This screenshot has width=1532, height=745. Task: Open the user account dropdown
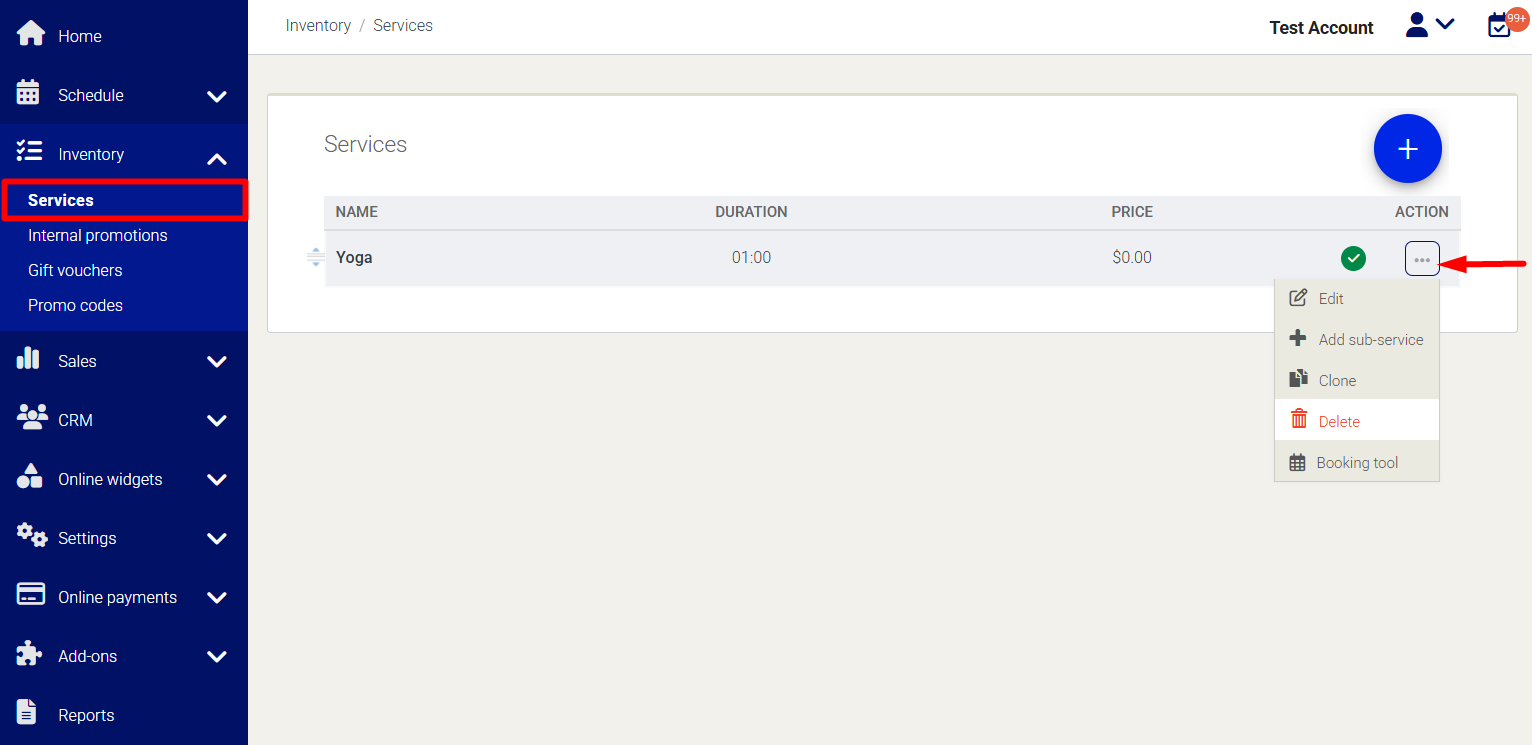1429,26
